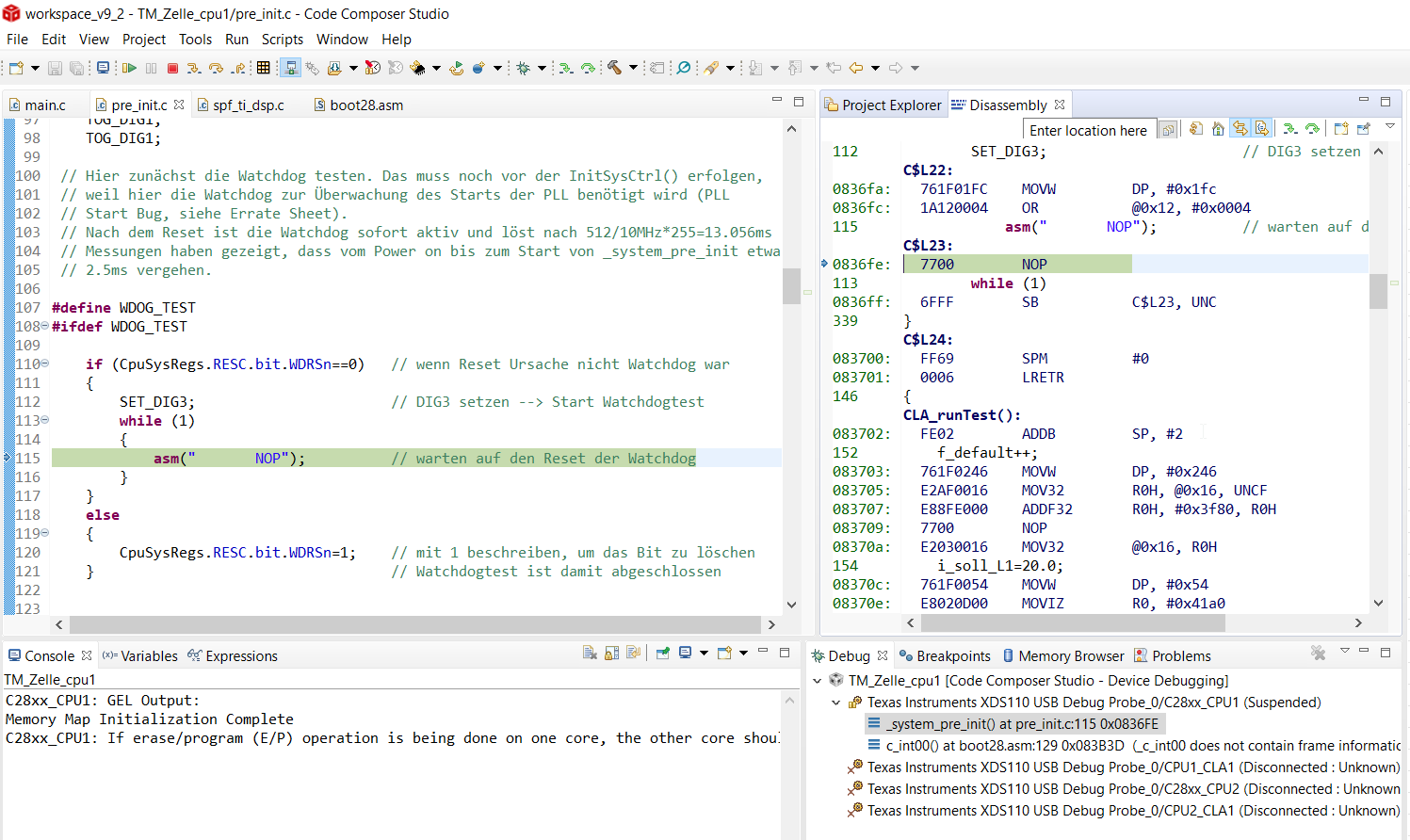This screenshot has height=840, width=1410.
Task: Toggle the highlighted Real-time mode toolbar button
Action: tap(291, 68)
